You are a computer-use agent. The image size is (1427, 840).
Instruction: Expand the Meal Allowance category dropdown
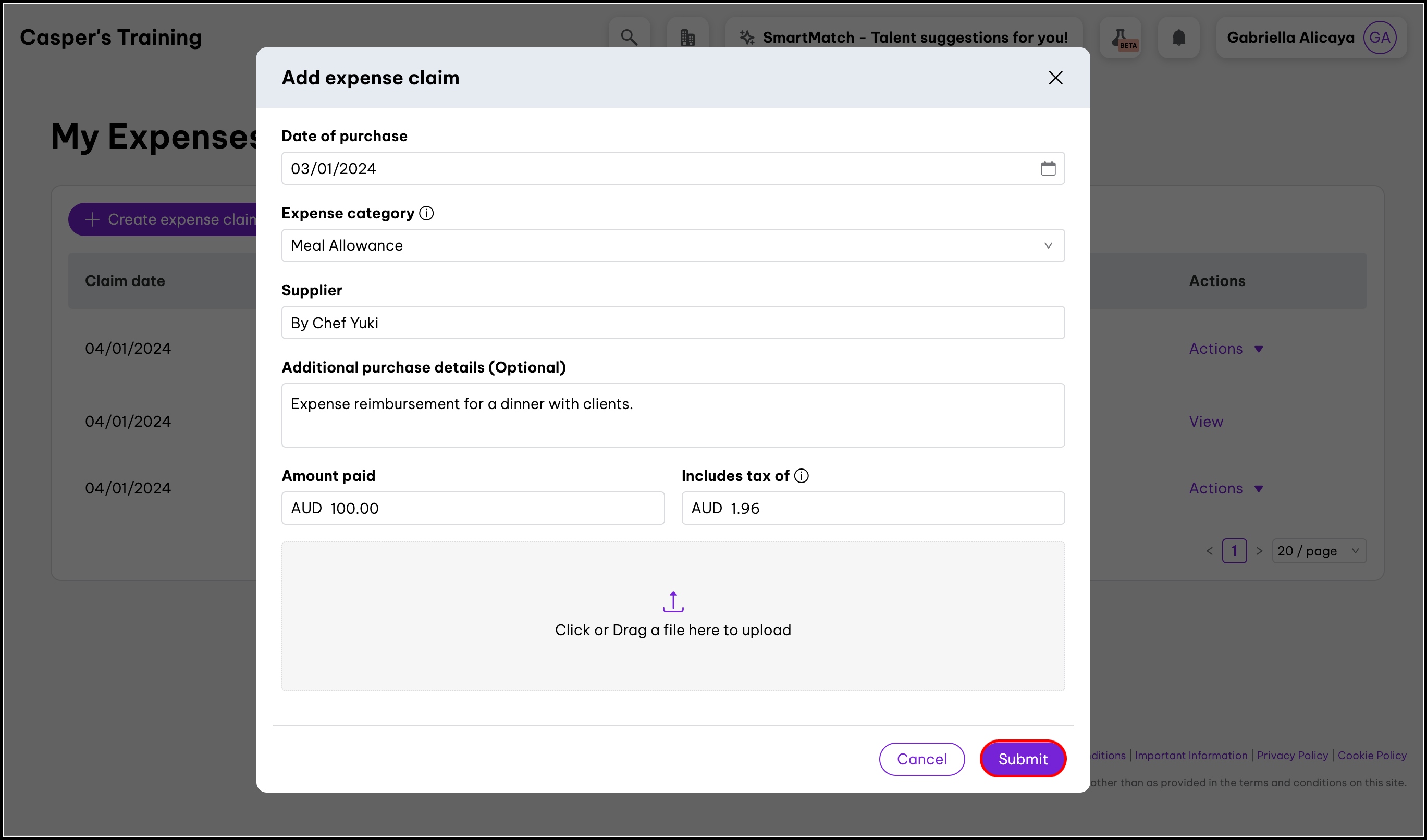pyautogui.click(x=673, y=245)
